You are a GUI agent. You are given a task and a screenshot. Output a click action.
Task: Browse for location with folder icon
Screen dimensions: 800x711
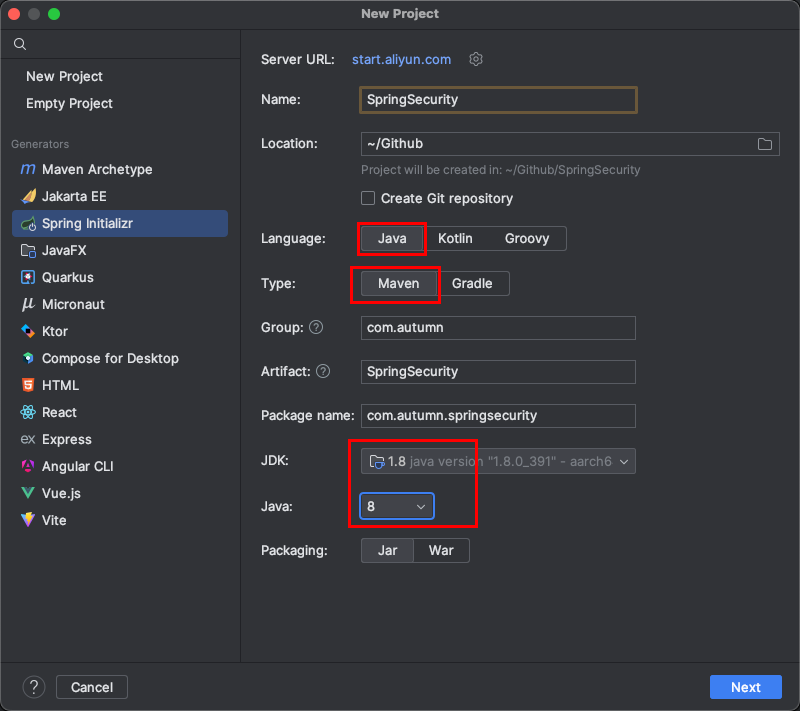click(765, 144)
